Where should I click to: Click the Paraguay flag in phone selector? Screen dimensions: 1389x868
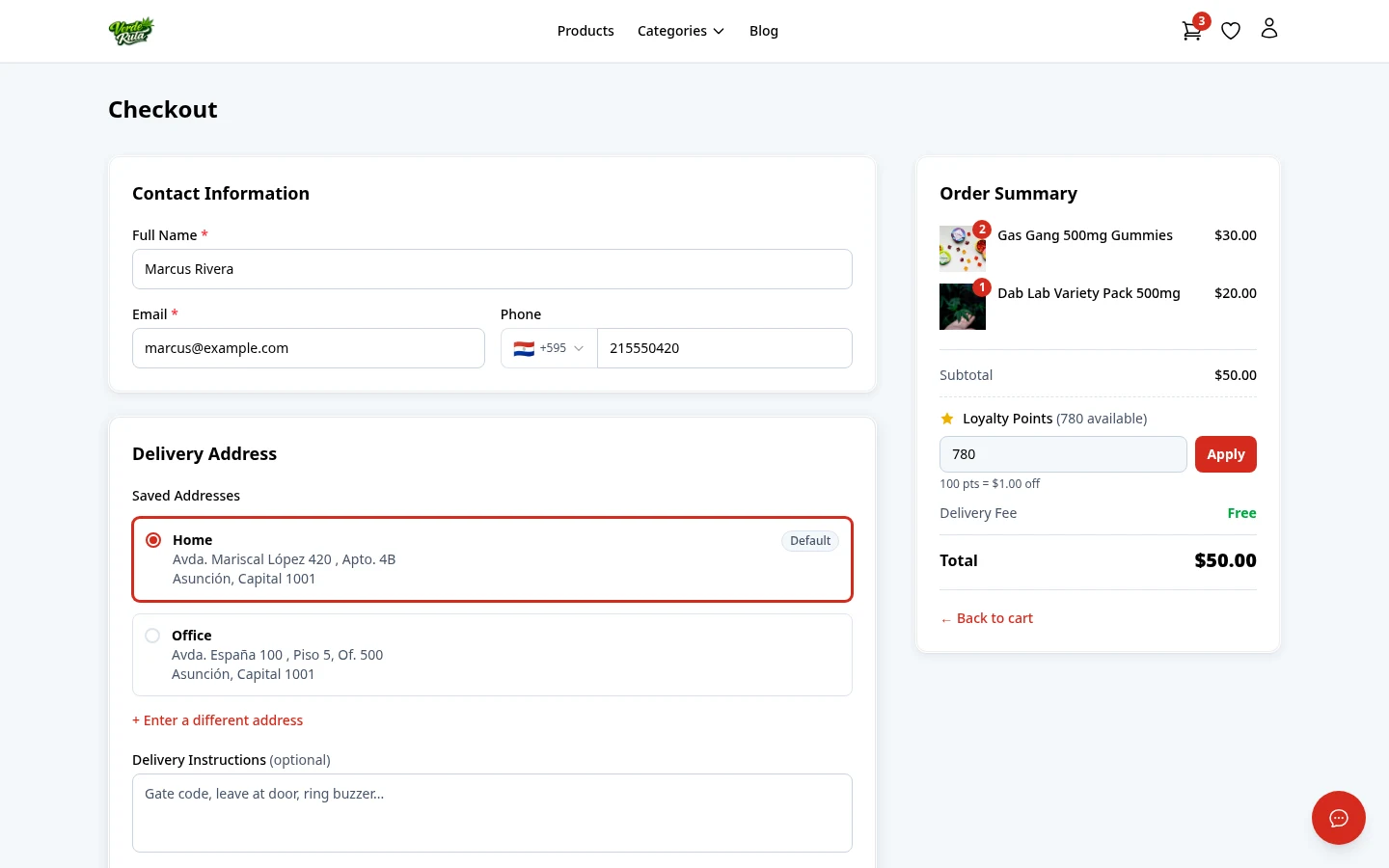click(x=524, y=348)
